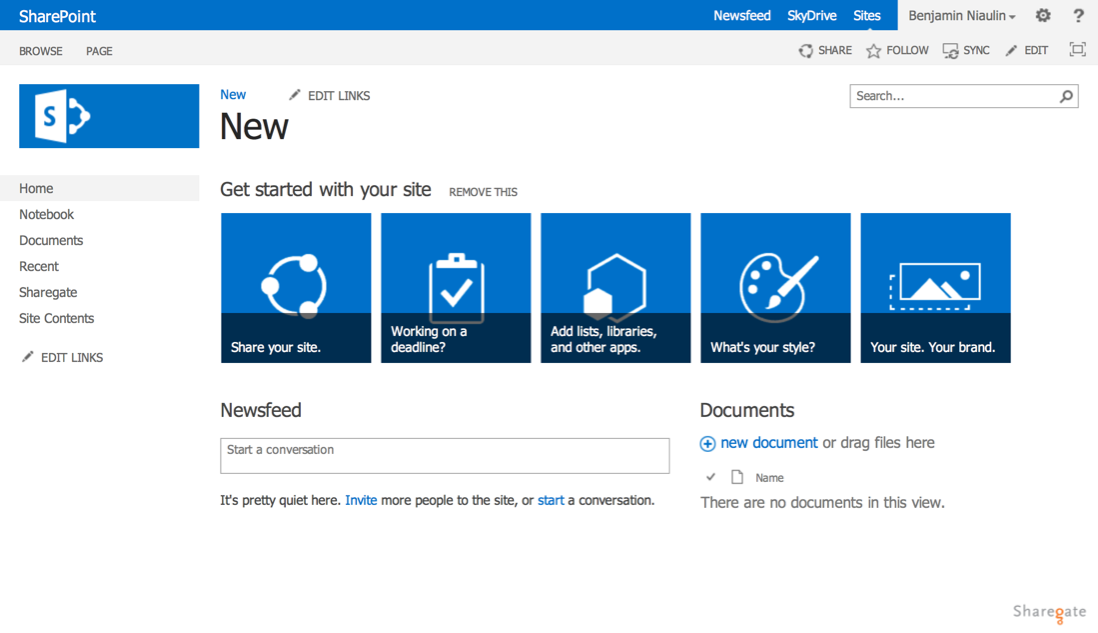Click the SYNC icon to sync the site

(x=949, y=50)
